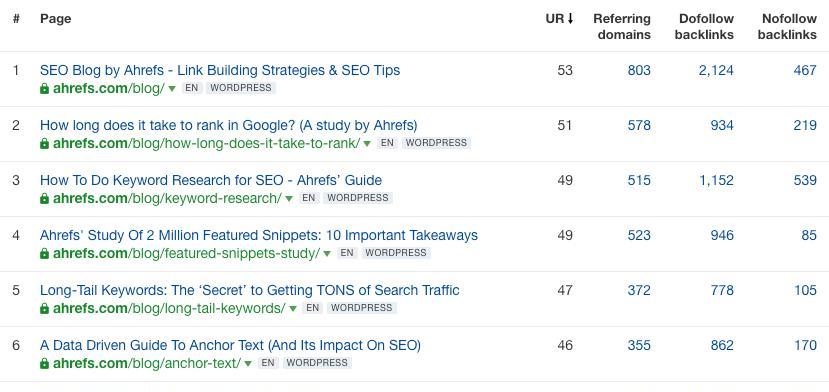Click the 1,152 dofollow backlinks value
Viewport: 829px width, 392px height.
[x=716, y=180]
